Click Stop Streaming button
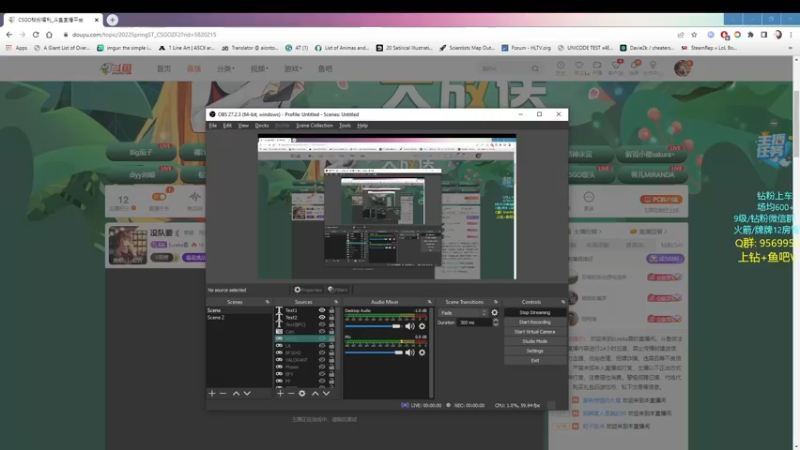800x450 pixels. pos(535,313)
